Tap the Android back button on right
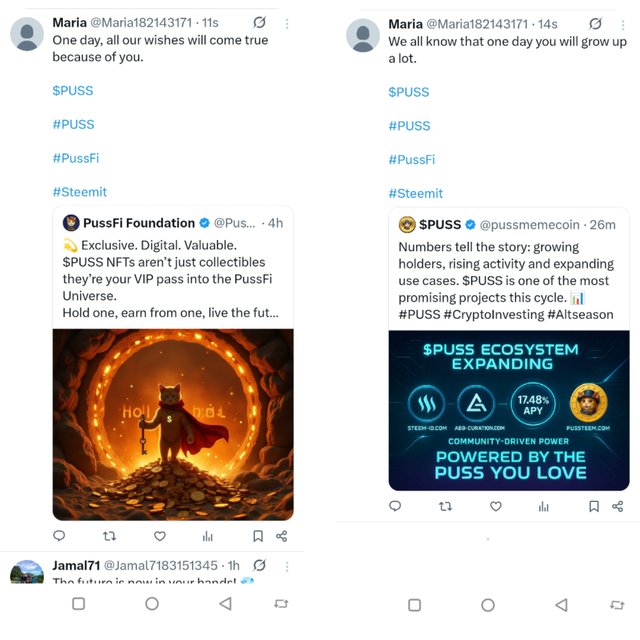Image resolution: width=640 pixels, height=640 pixels. 561,605
